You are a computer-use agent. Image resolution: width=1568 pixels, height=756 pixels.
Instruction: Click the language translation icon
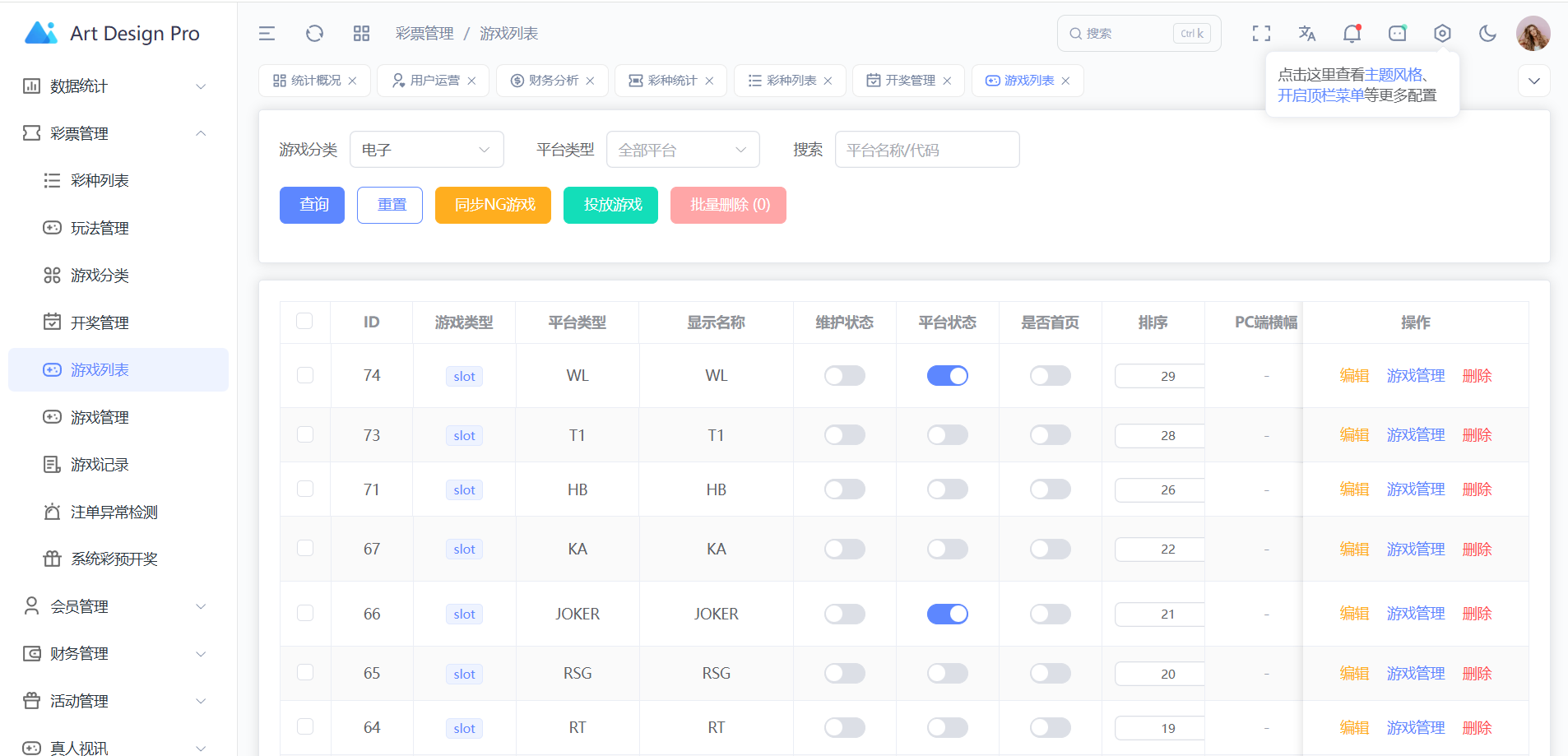tap(1306, 34)
